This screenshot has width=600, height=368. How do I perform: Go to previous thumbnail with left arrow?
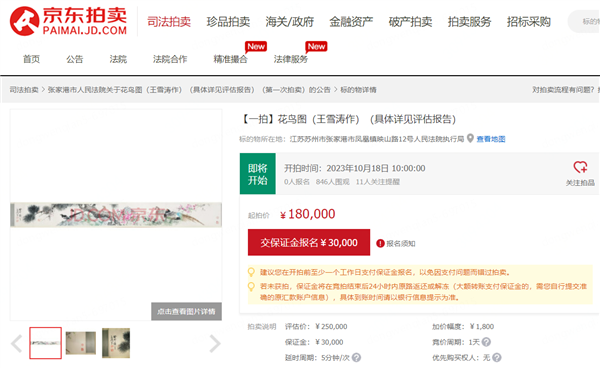pos(17,343)
